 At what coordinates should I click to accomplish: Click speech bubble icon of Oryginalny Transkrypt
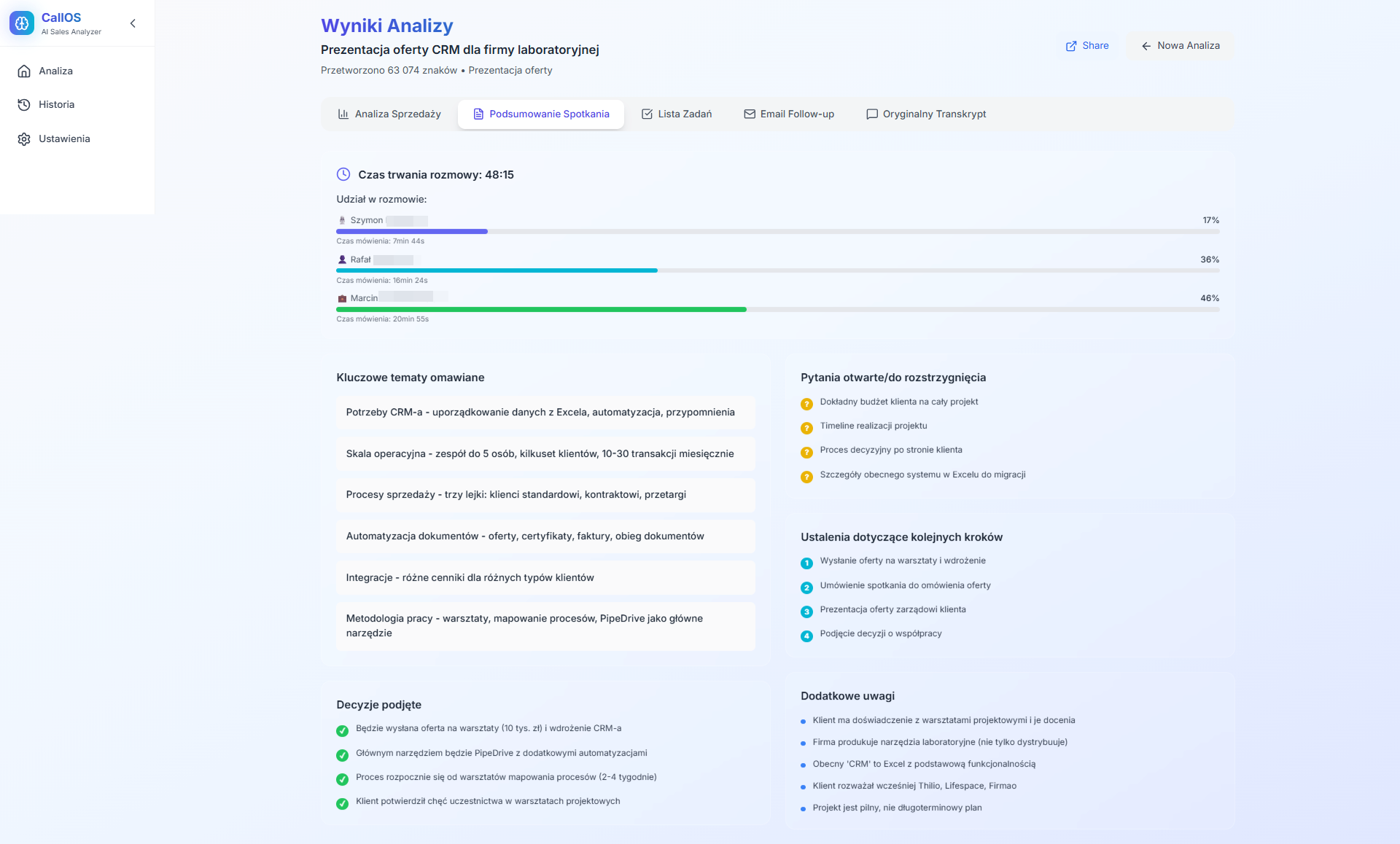[x=871, y=114]
